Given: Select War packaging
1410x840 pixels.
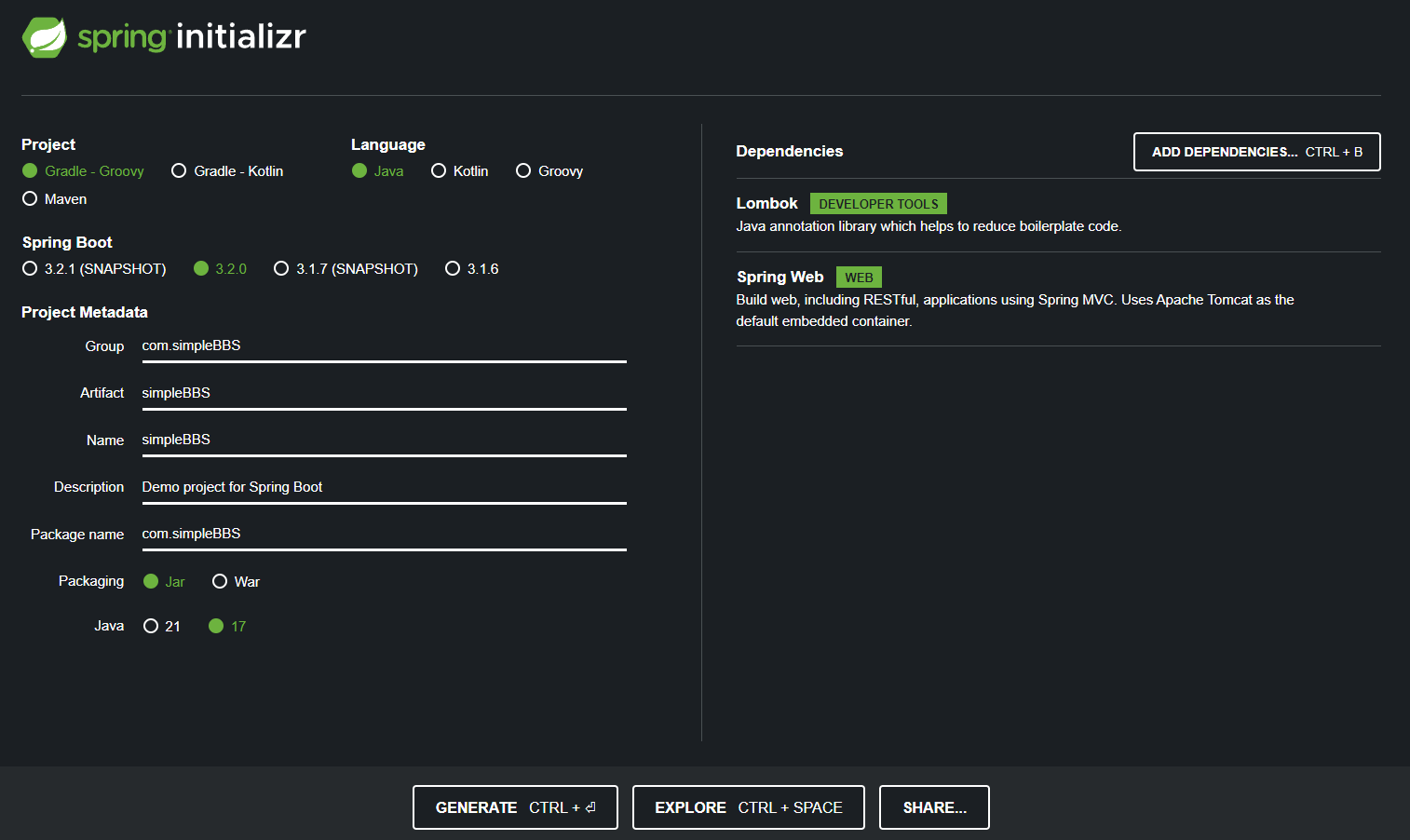Looking at the screenshot, I should [236, 582].
